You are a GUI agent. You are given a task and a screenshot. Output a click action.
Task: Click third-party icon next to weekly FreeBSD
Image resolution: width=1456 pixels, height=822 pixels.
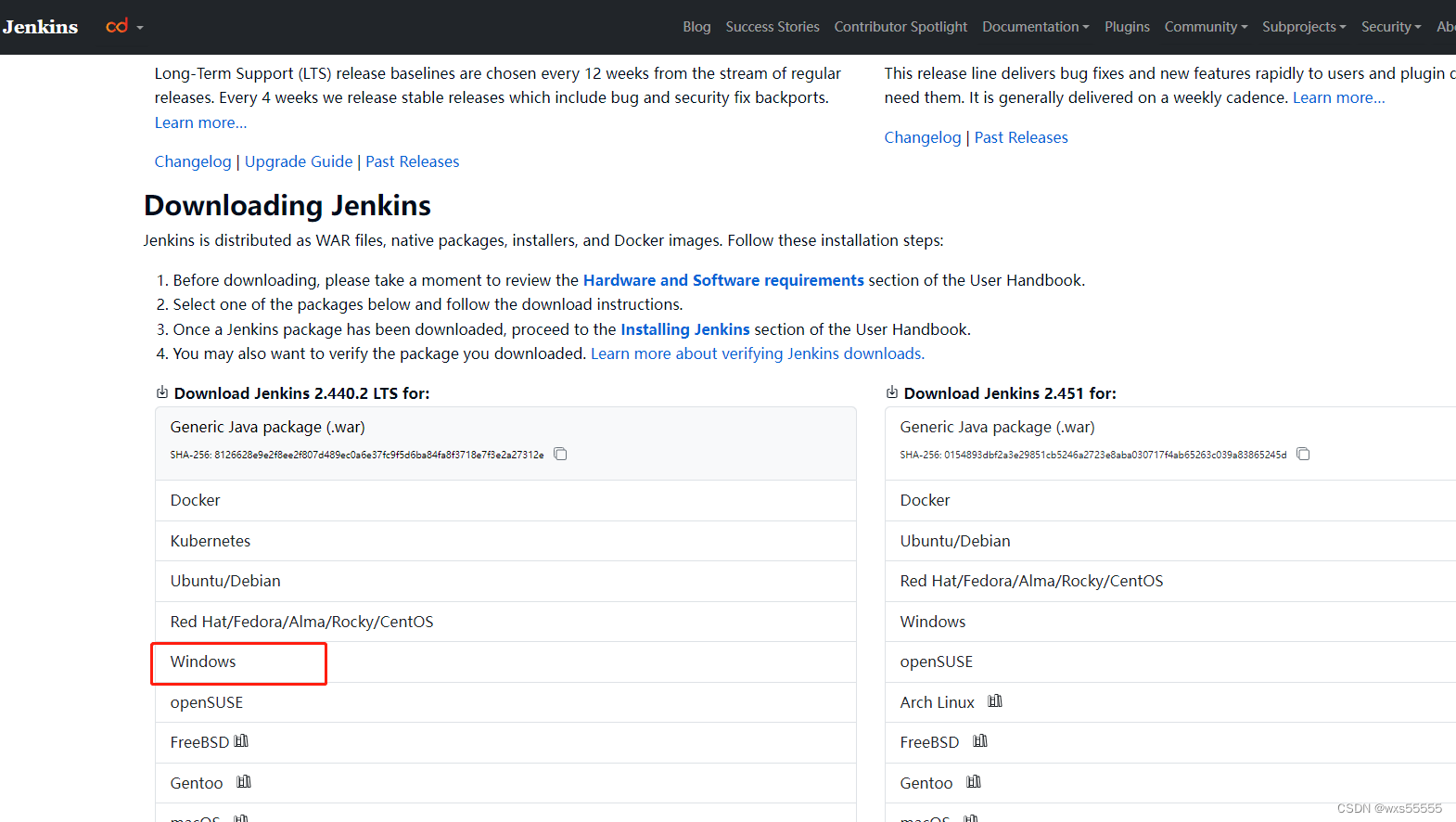(980, 741)
